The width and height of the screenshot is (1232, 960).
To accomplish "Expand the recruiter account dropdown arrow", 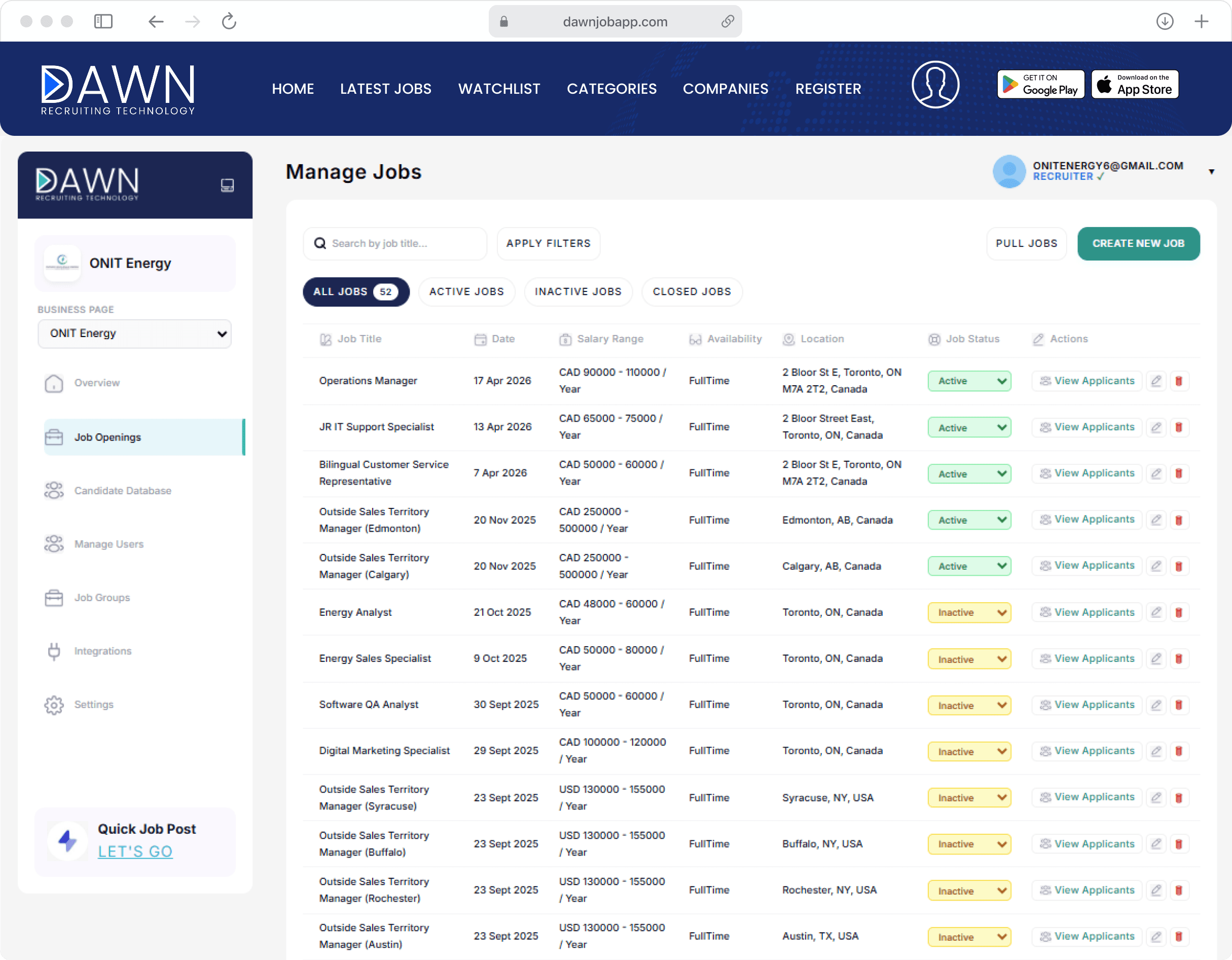I will (1212, 171).
